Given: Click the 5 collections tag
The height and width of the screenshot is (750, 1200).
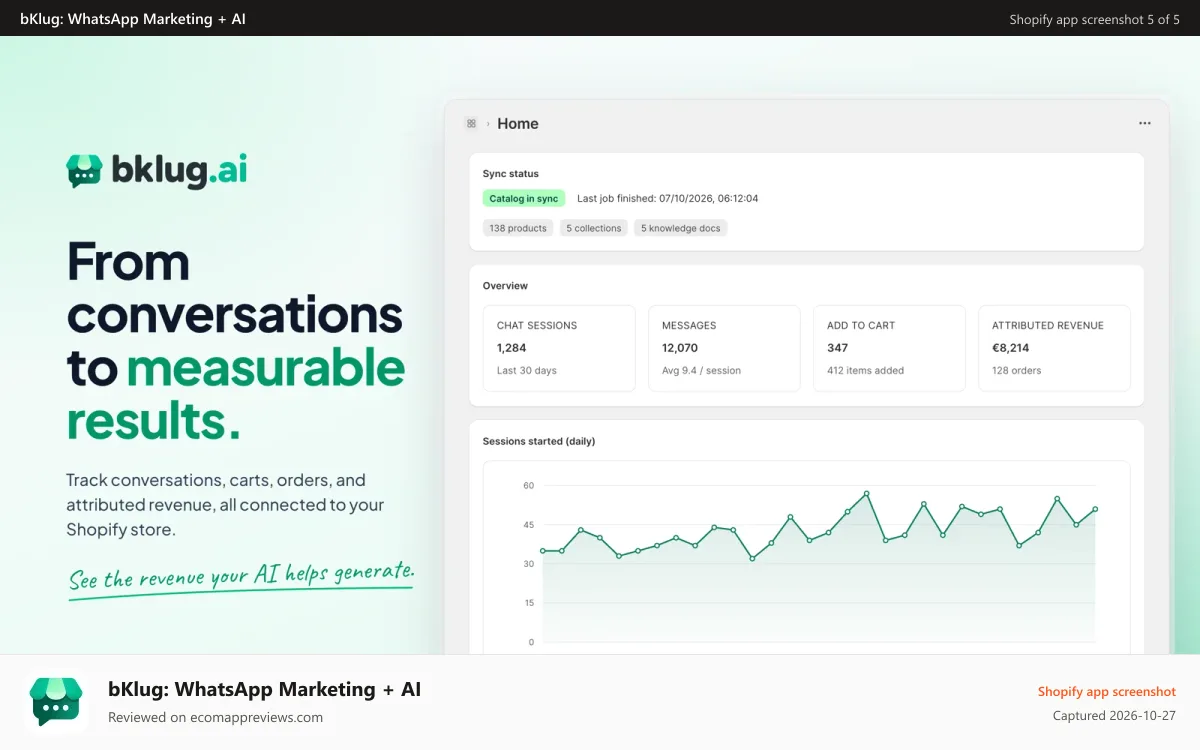Looking at the screenshot, I should (x=594, y=228).
